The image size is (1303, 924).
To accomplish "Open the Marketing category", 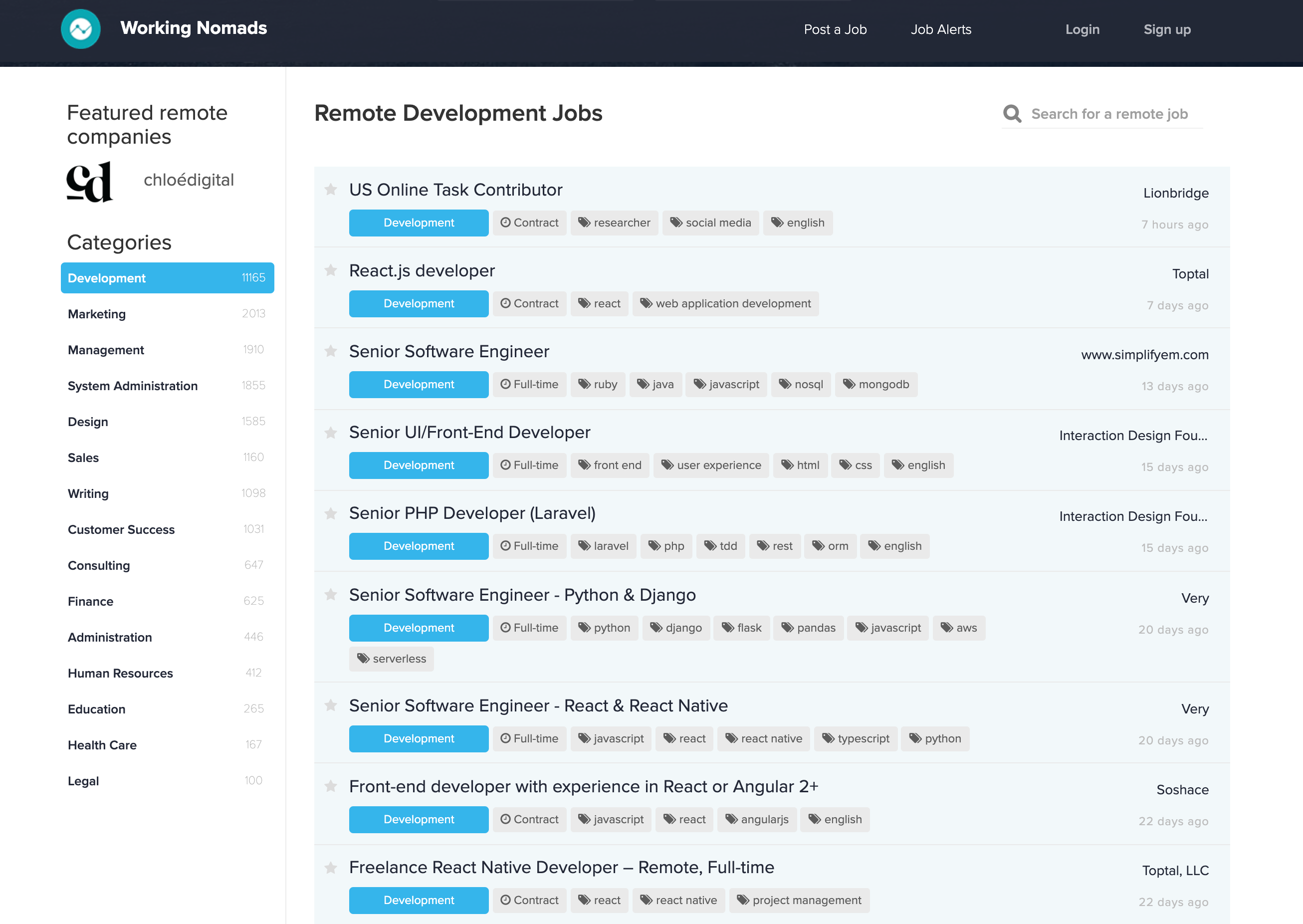I will (x=97, y=314).
